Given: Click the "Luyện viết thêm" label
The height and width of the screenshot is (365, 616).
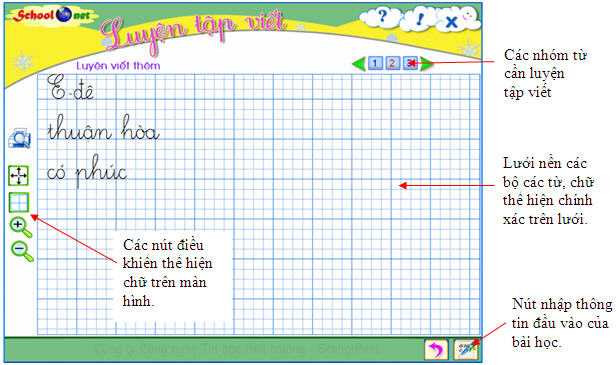Looking at the screenshot, I should coord(118,66).
